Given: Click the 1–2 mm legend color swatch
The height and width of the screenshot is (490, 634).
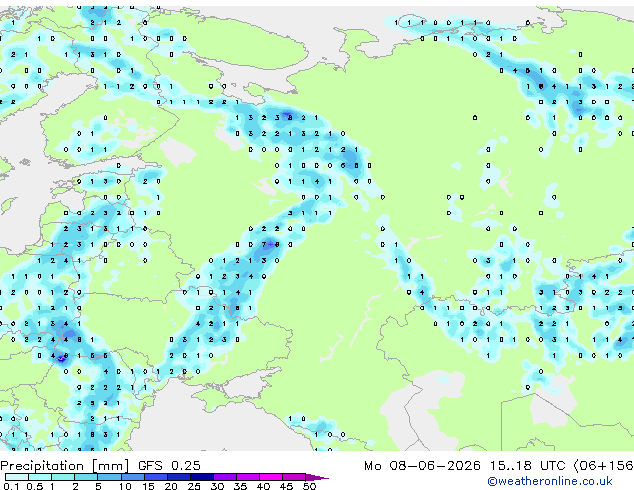Looking at the screenshot, I should 63,477.
